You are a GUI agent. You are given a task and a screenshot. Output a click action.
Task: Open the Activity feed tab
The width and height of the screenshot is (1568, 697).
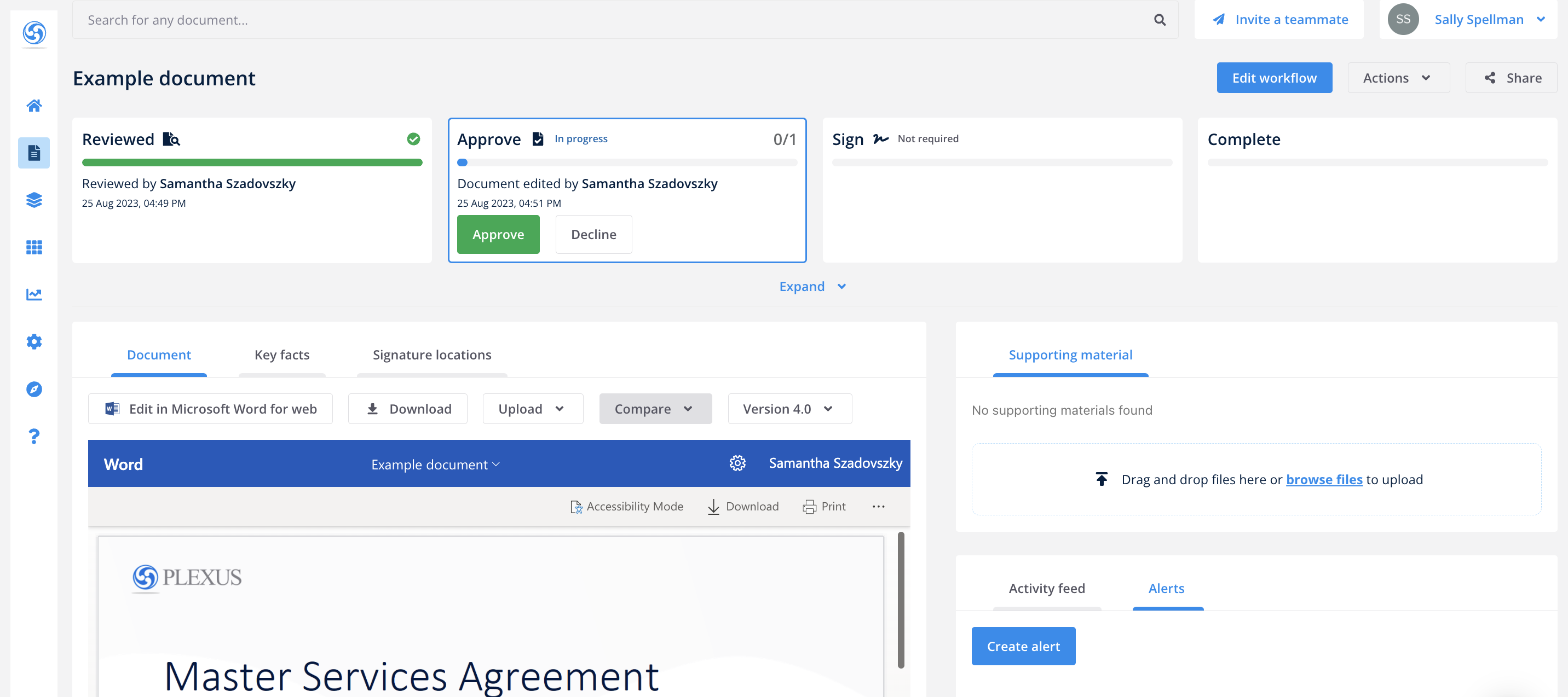tap(1046, 588)
